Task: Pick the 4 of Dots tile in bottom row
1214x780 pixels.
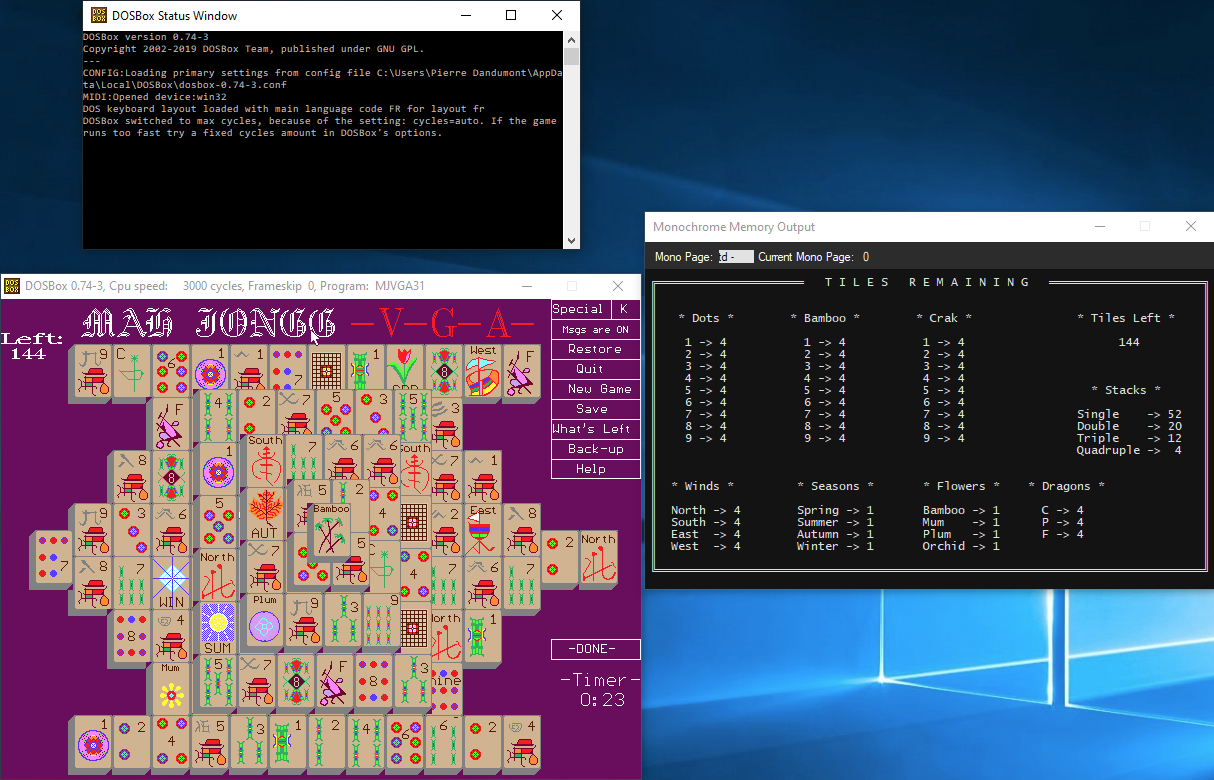Action: pyautogui.click(x=171, y=743)
